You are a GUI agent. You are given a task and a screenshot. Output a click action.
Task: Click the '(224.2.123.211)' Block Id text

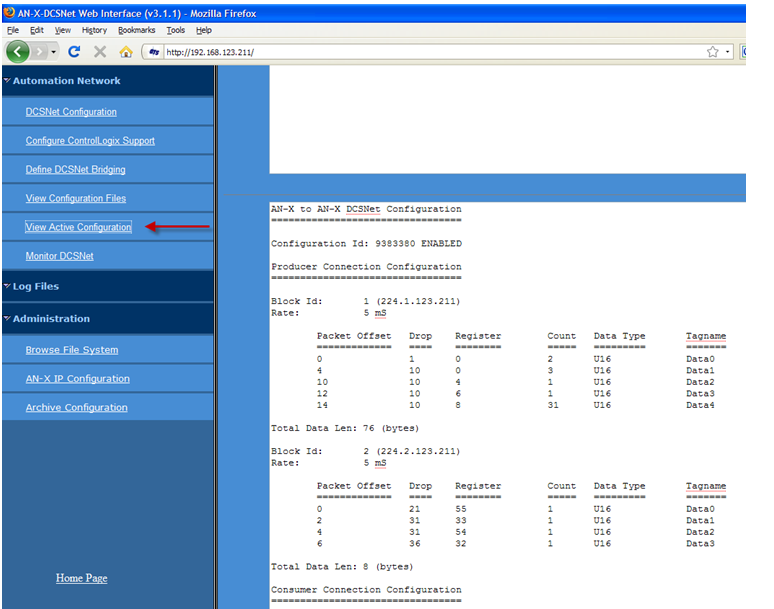coord(418,452)
